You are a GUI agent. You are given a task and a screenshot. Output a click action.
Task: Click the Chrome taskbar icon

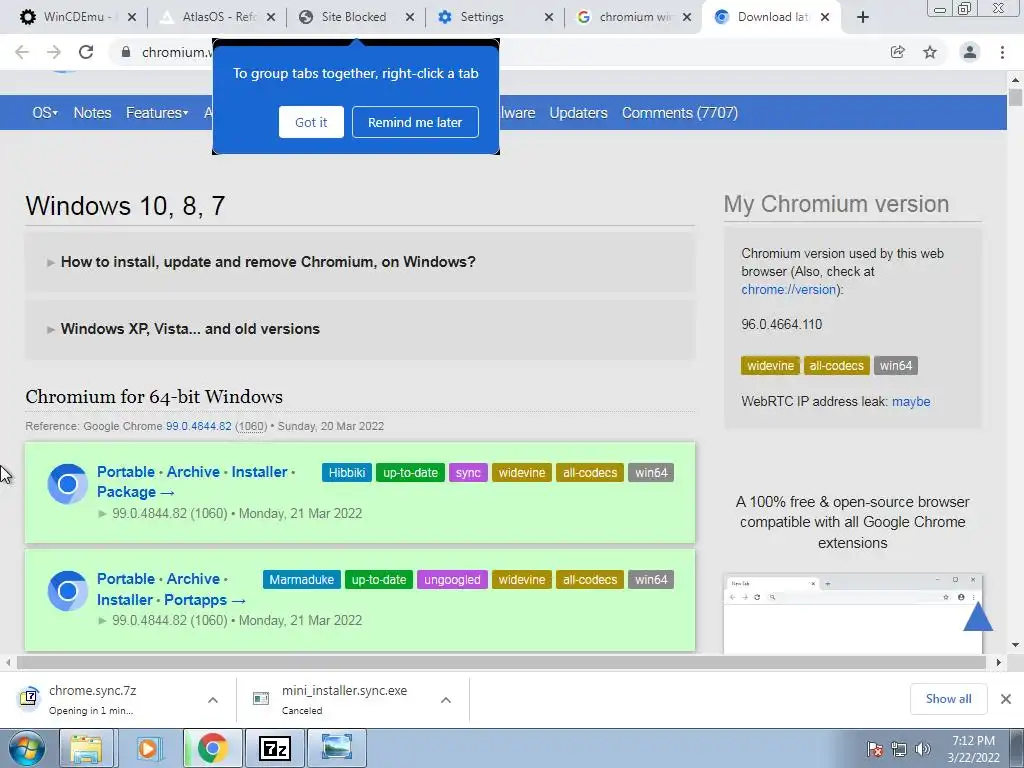pyautogui.click(x=212, y=748)
